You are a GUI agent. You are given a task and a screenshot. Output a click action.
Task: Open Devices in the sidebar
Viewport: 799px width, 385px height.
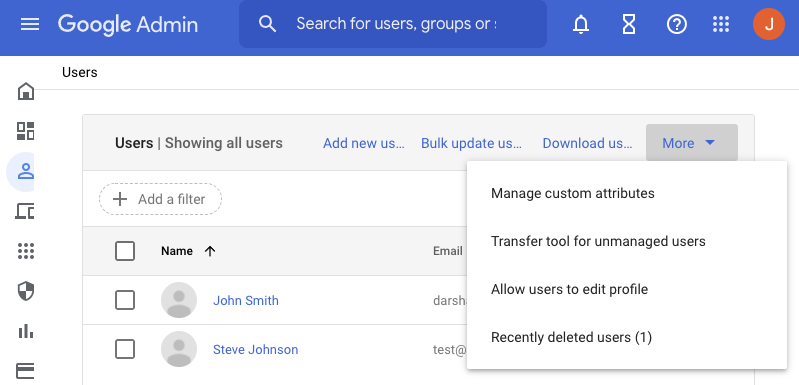(25, 211)
